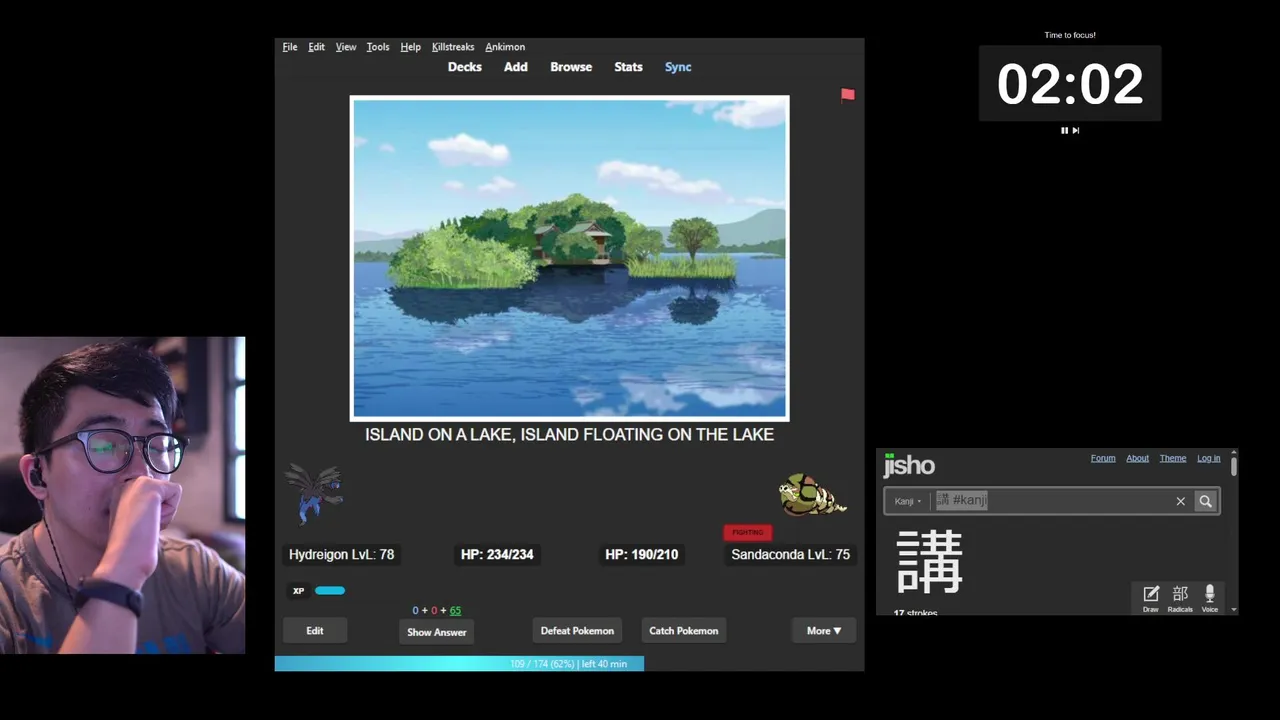
Task: Click the Show Answer button
Action: (437, 632)
